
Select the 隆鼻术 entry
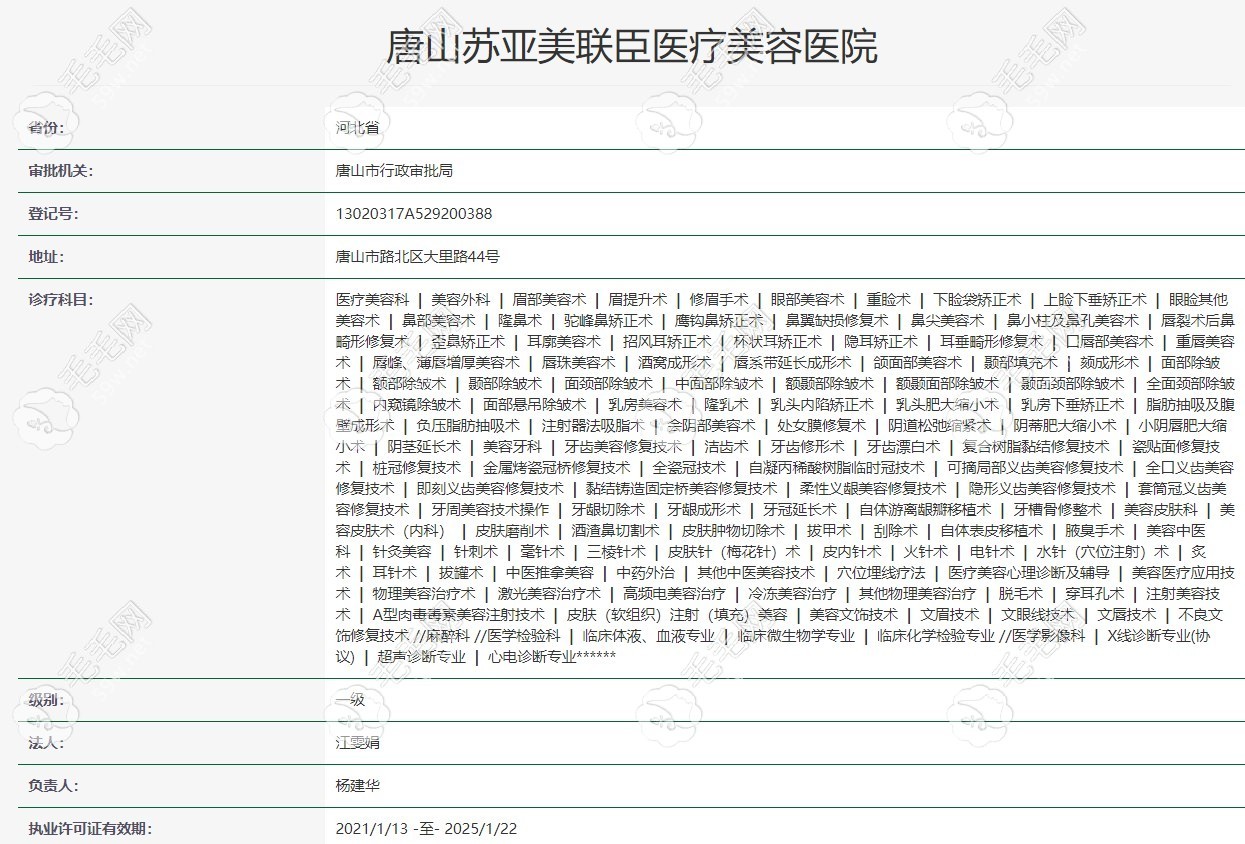click(520, 321)
